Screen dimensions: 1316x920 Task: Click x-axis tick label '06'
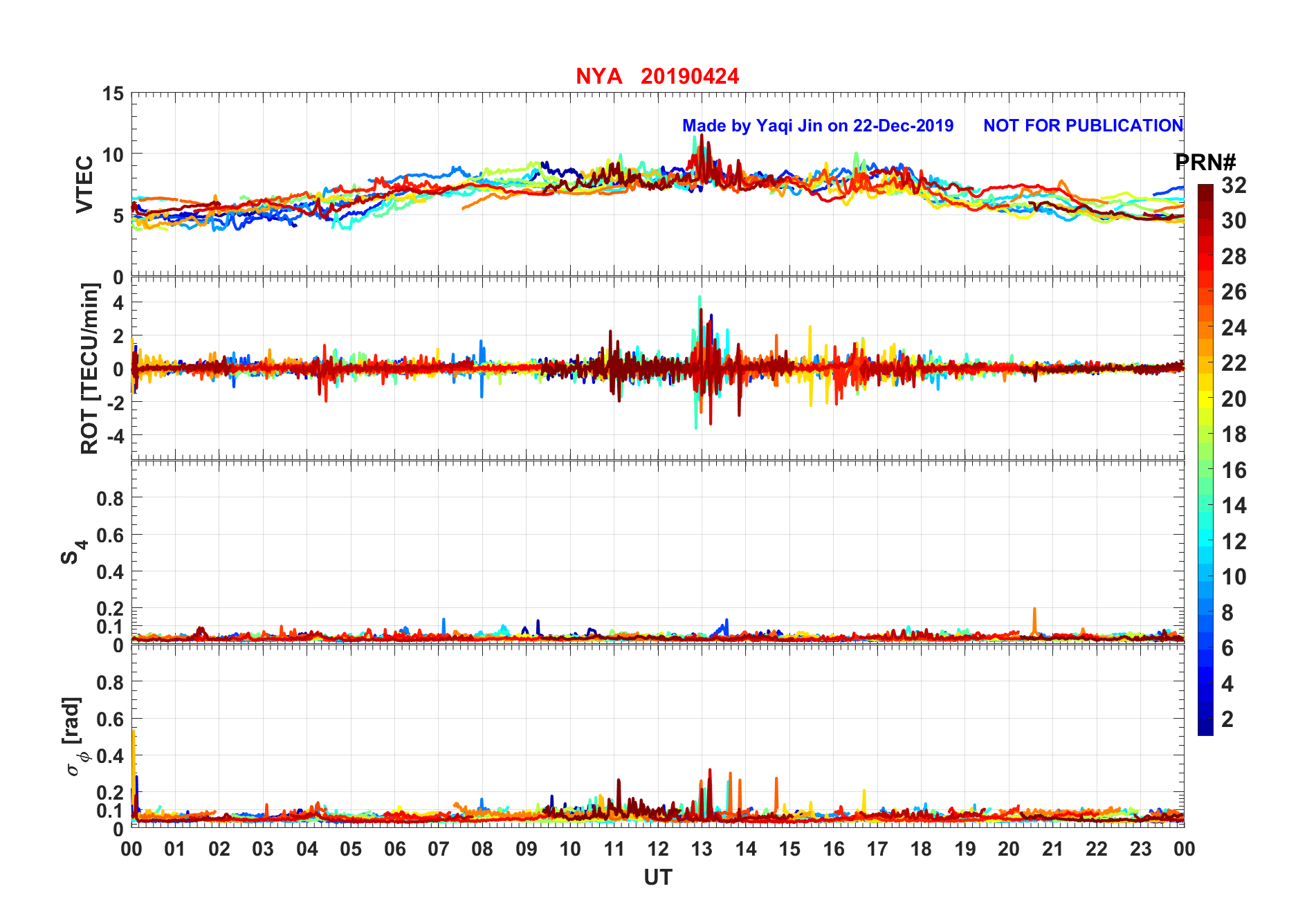click(x=394, y=849)
